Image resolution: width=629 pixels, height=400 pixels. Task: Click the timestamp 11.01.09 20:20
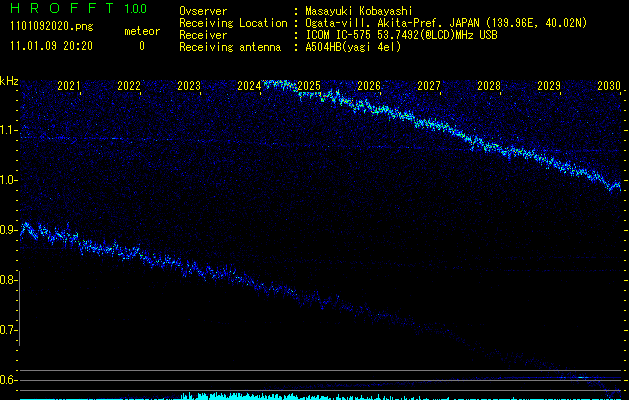(x=51, y=46)
